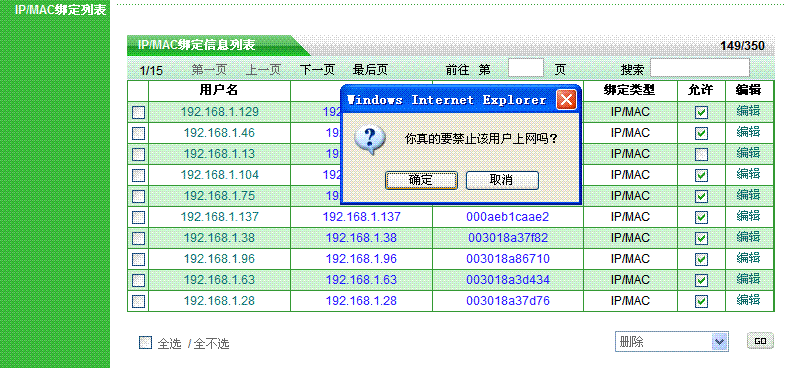
Task: Edit entry 192.168.1.13 via 编辑
Action: click(748, 153)
